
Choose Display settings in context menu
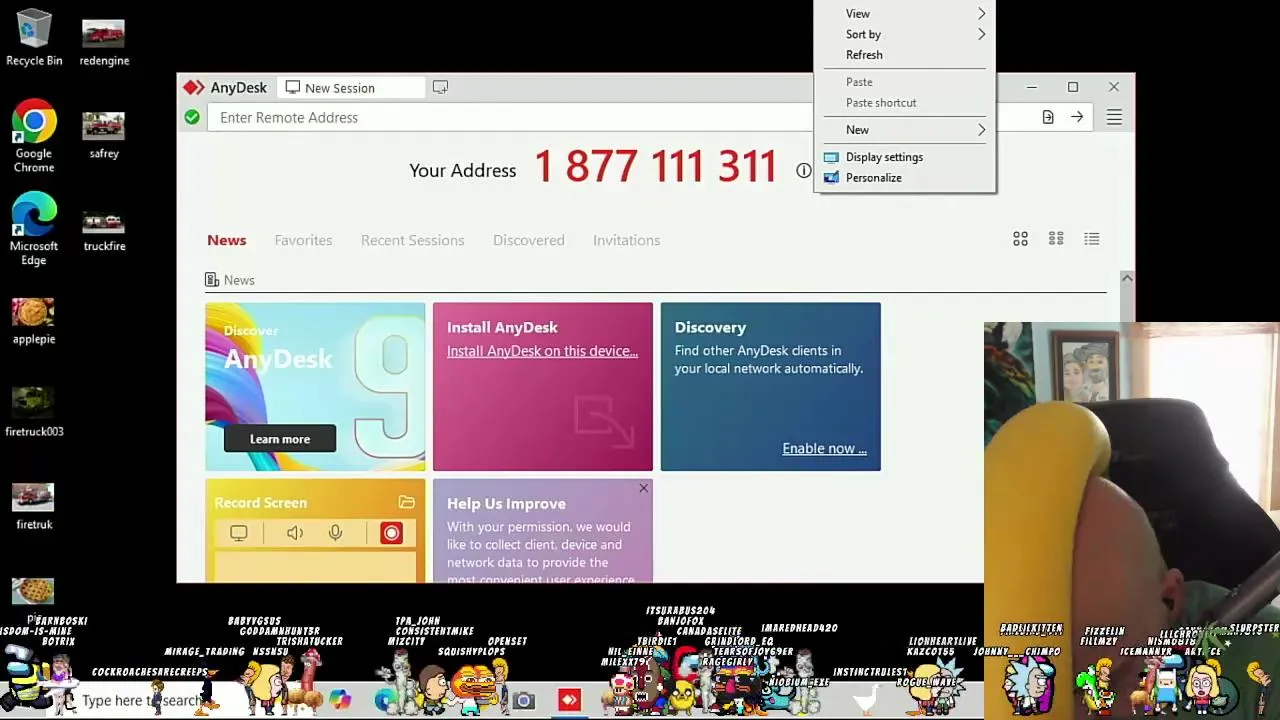(905, 157)
